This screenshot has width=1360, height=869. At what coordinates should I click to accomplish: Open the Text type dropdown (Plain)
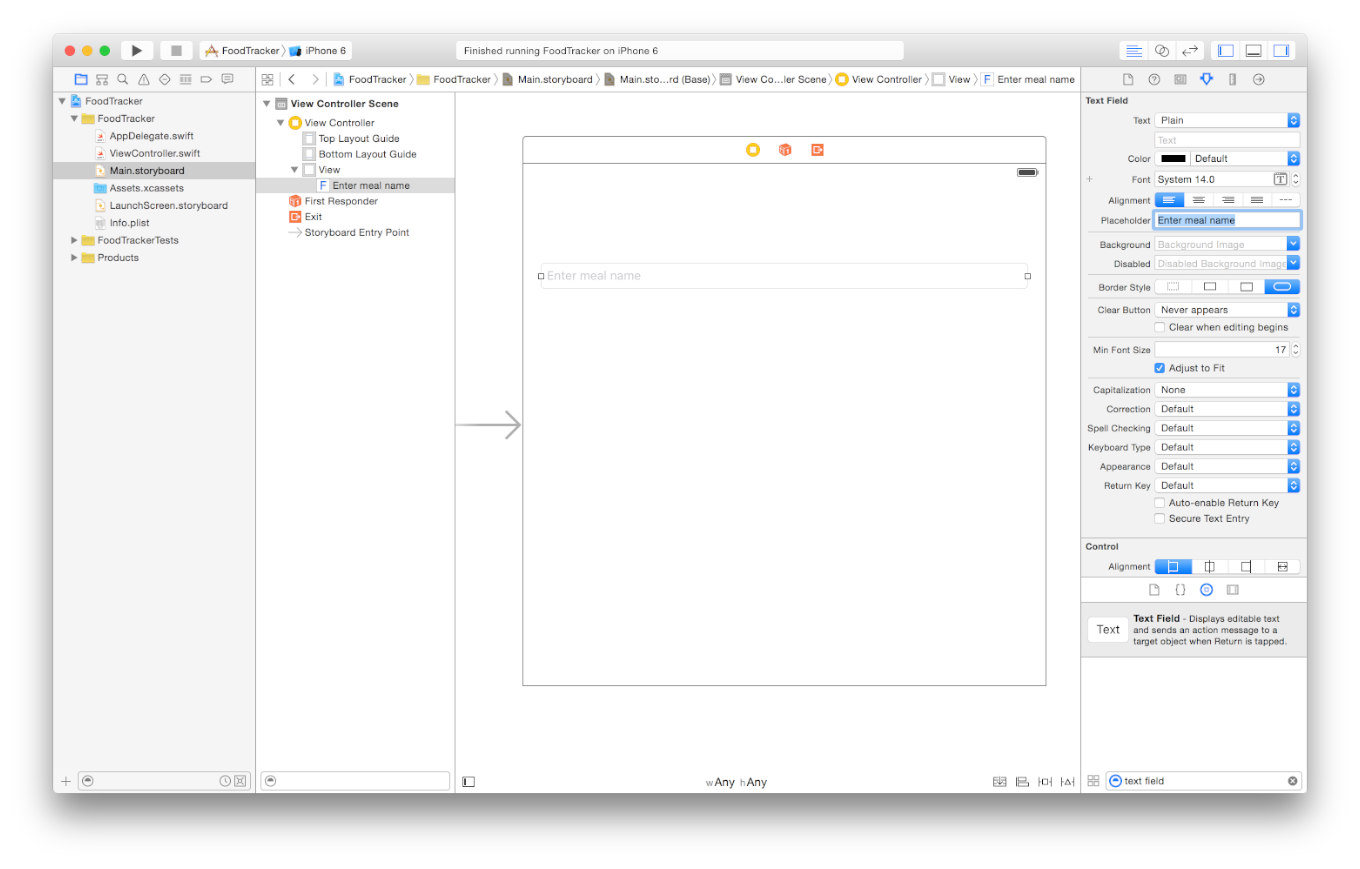point(1227,120)
